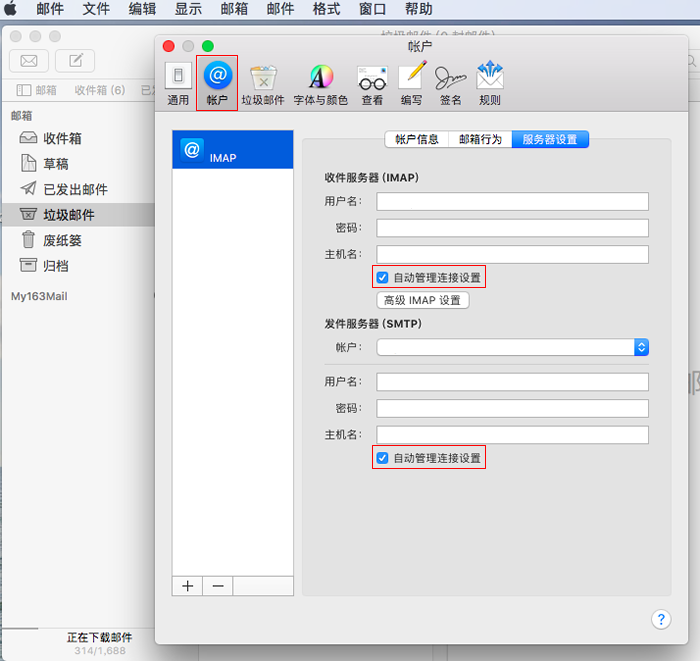Open the Rules (规则) preferences pane
This screenshot has height=661, width=700.
tap(490, 84)
